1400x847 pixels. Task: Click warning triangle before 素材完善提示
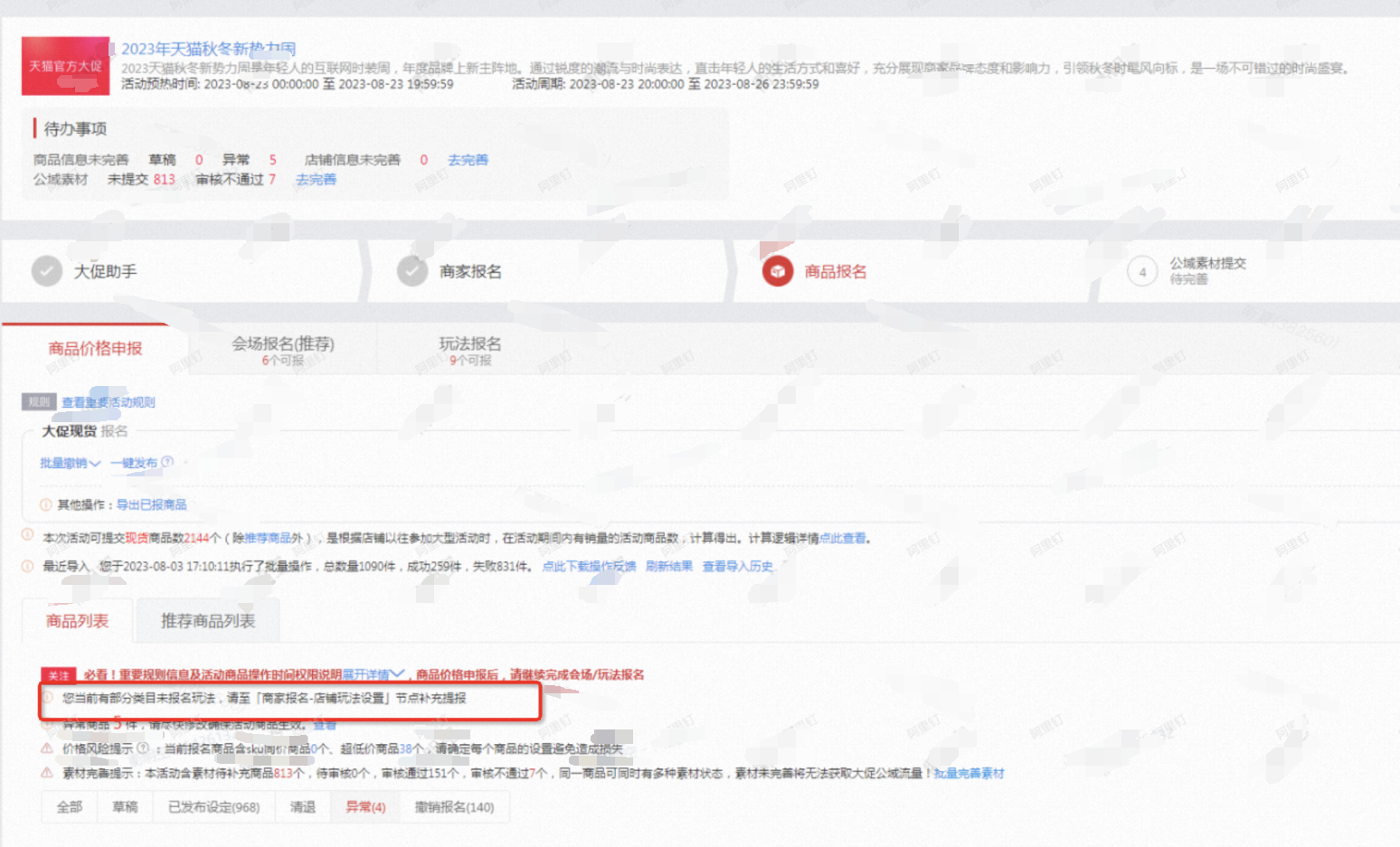click(47, 773)
